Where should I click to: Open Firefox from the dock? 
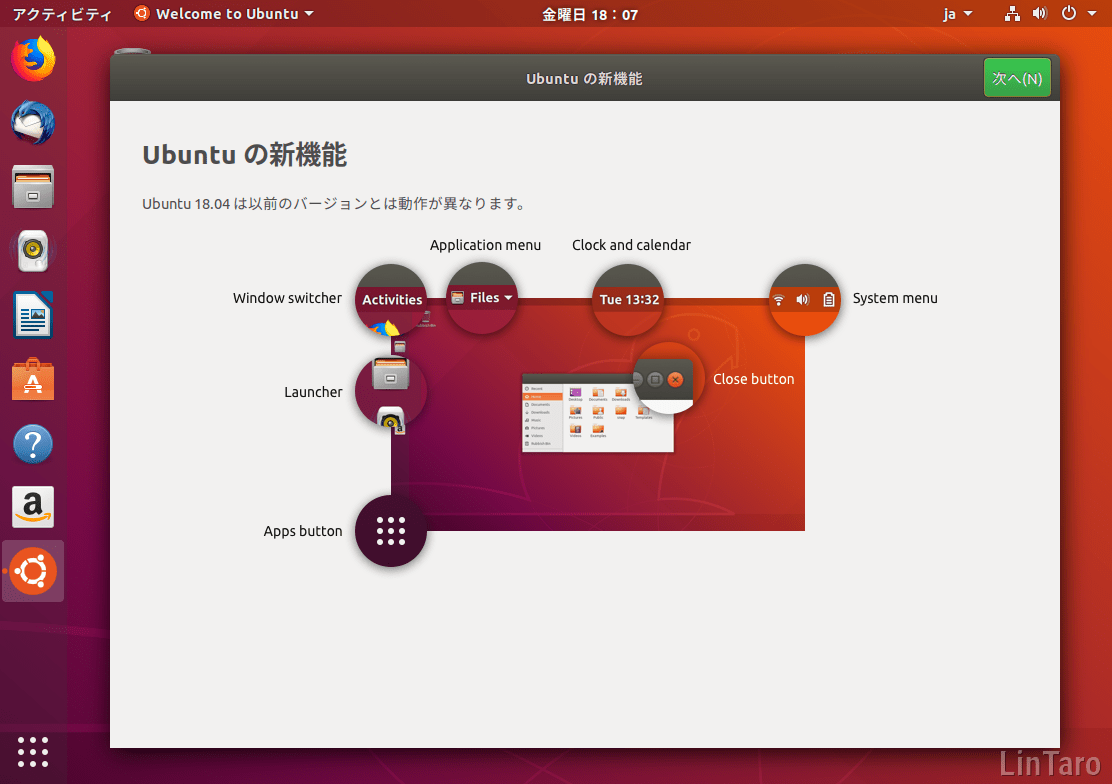point(33,59)
